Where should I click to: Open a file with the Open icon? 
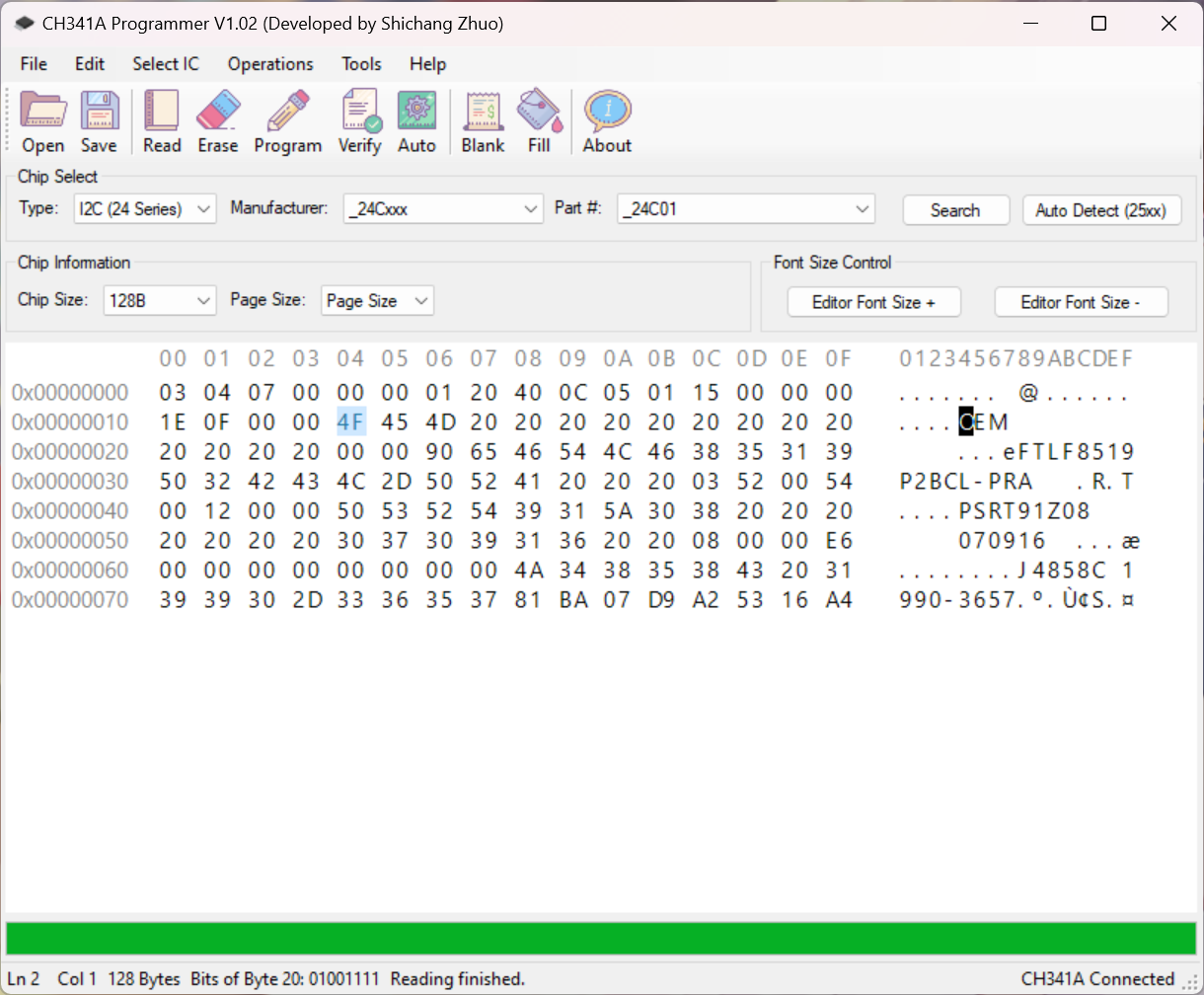click(42, 118)
